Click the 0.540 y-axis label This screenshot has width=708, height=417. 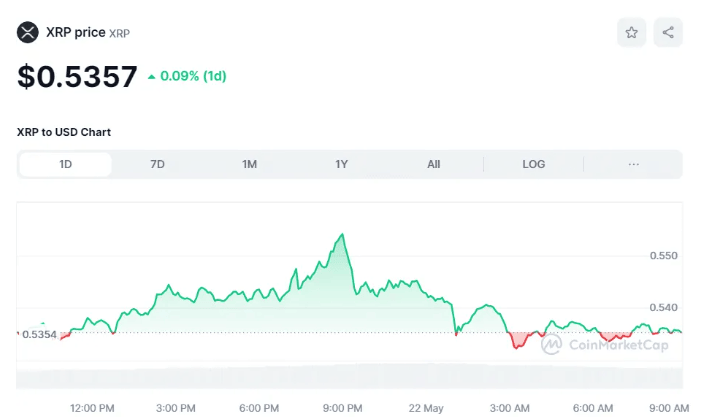[x=663, y=308]
